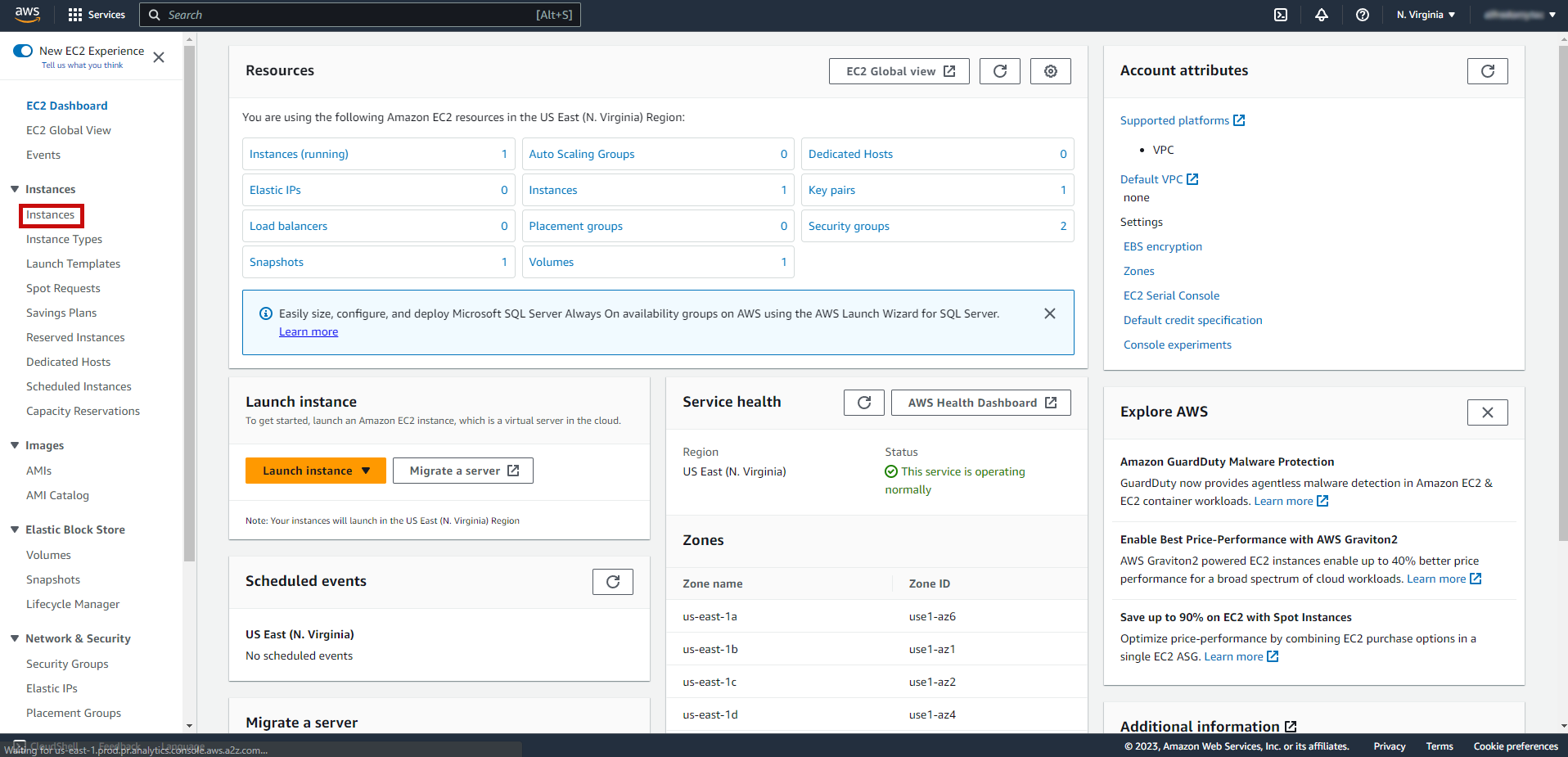The height and width of the screenshot is (757, 1568).
Task: Click the Launch instance button
Action: pyautogui.click(x=316, y=471)
